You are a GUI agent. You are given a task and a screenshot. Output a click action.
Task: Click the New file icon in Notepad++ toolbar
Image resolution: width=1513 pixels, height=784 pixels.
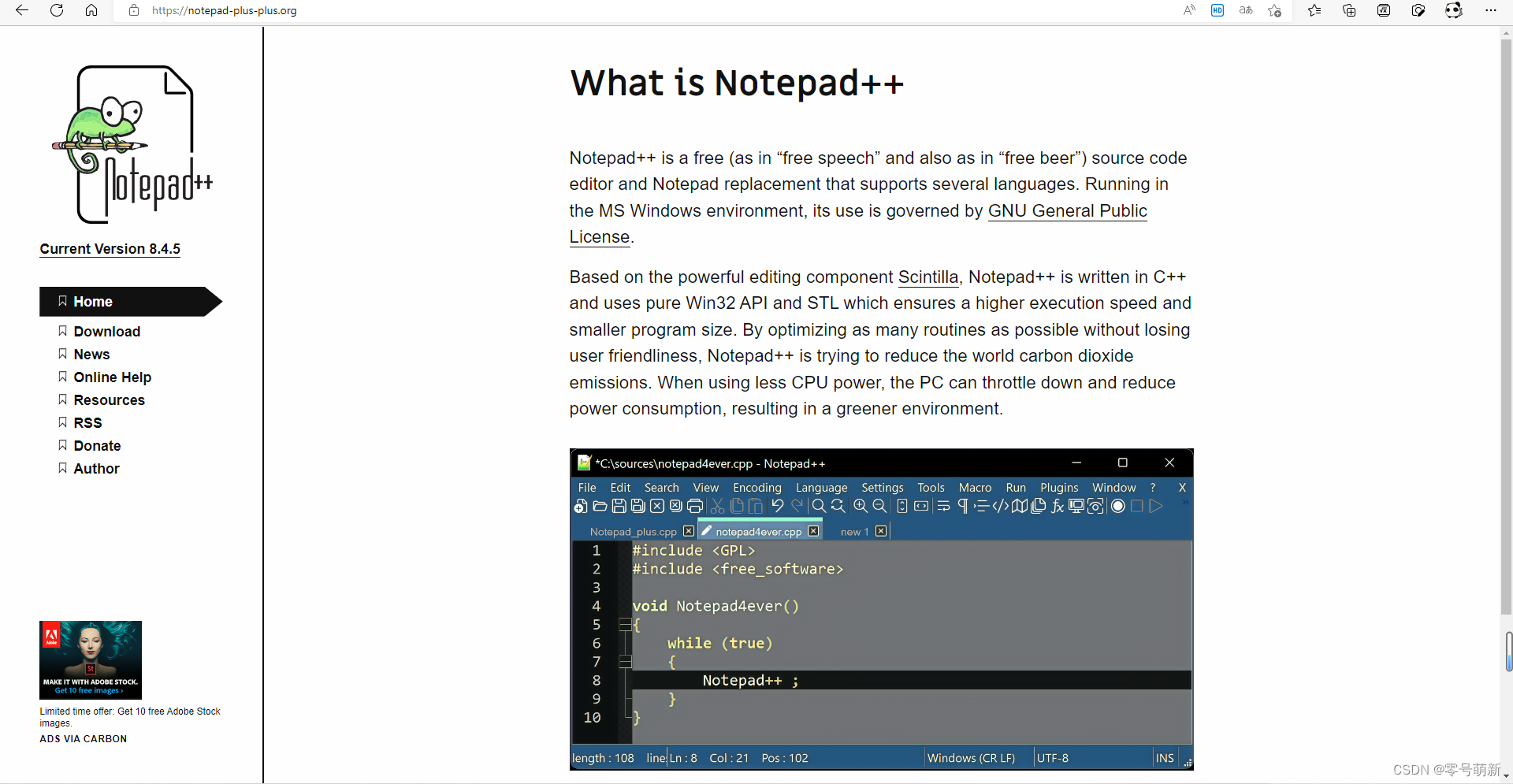click(x=581, y=506)
